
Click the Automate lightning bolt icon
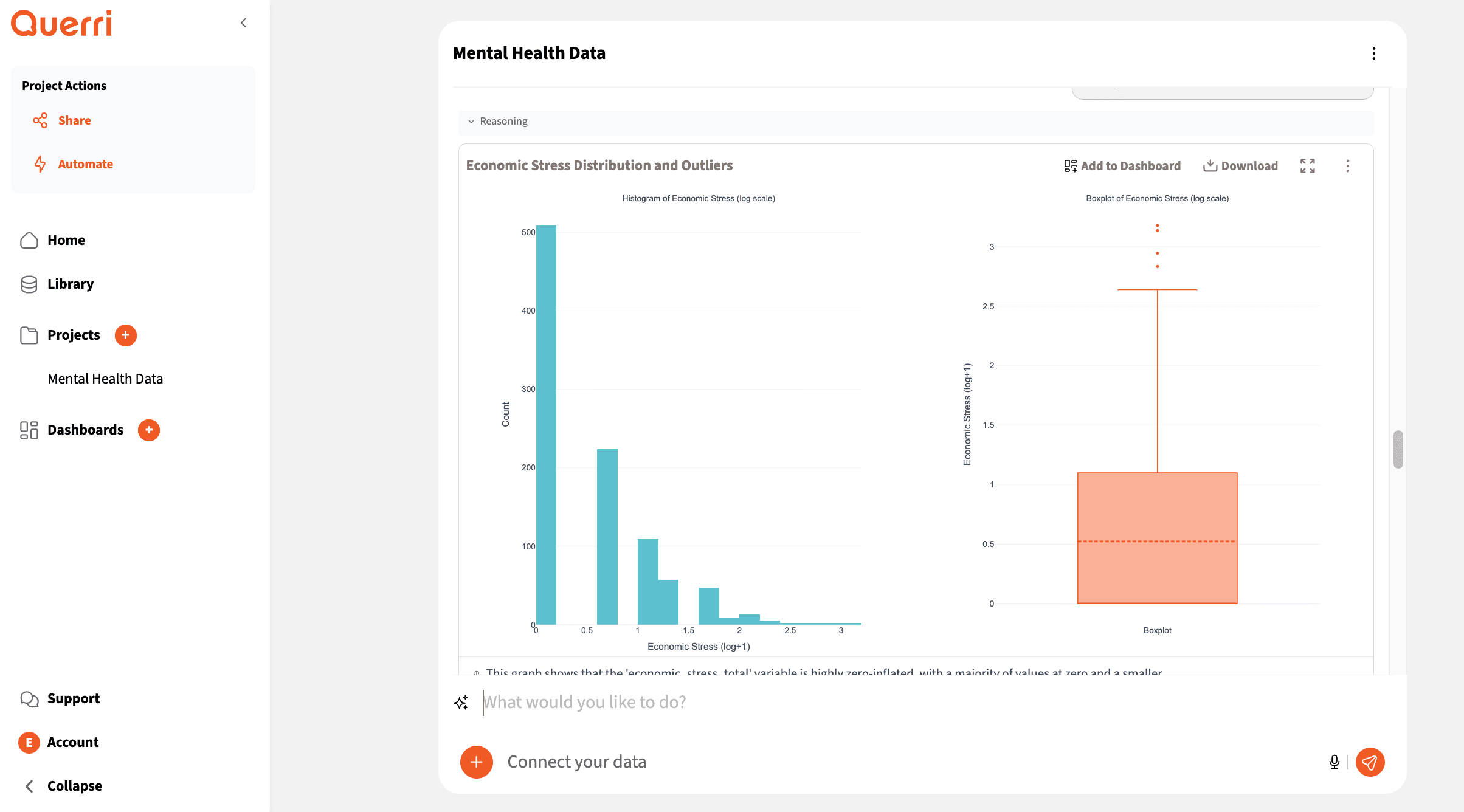coord(40,164)
